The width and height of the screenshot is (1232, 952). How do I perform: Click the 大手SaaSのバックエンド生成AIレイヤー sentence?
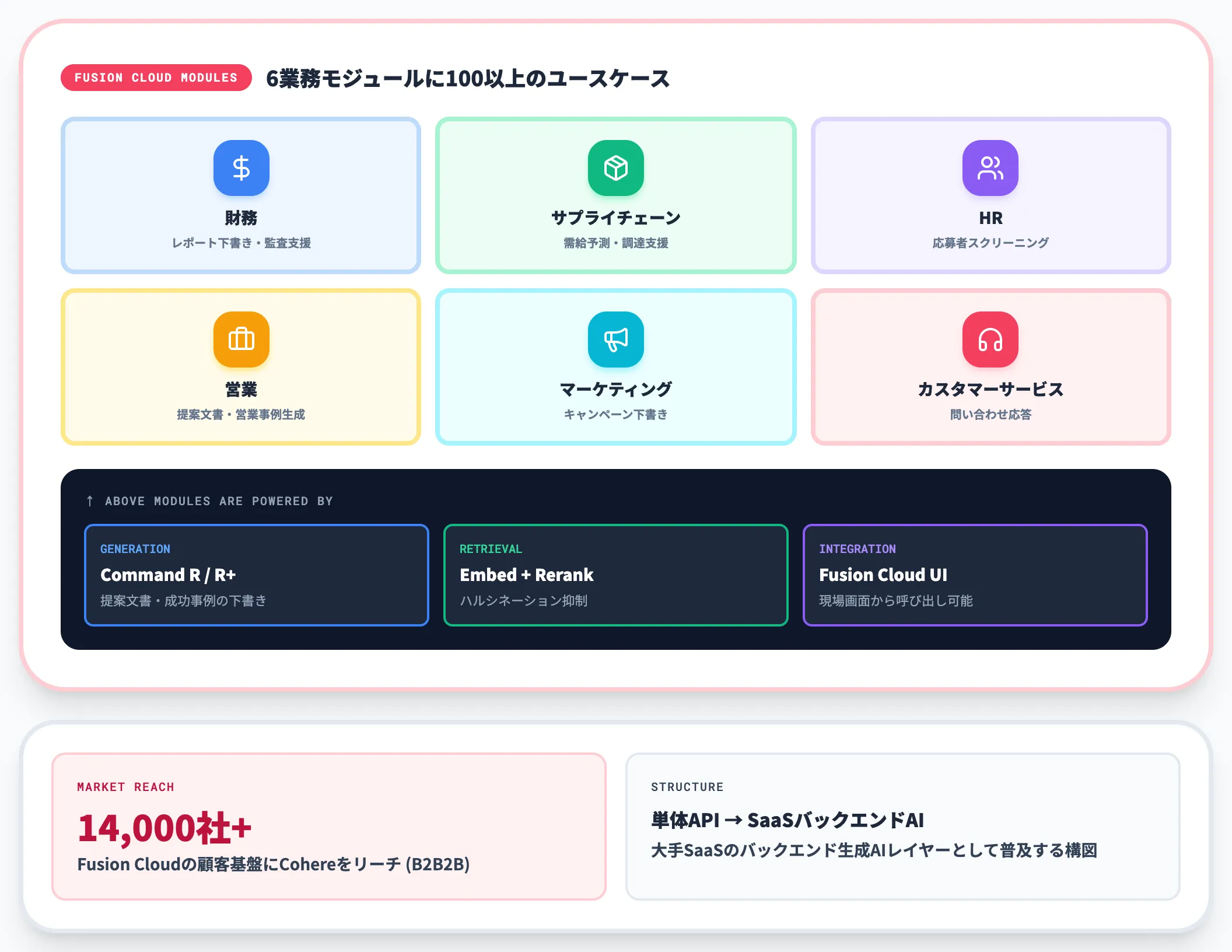coord(874,850)
